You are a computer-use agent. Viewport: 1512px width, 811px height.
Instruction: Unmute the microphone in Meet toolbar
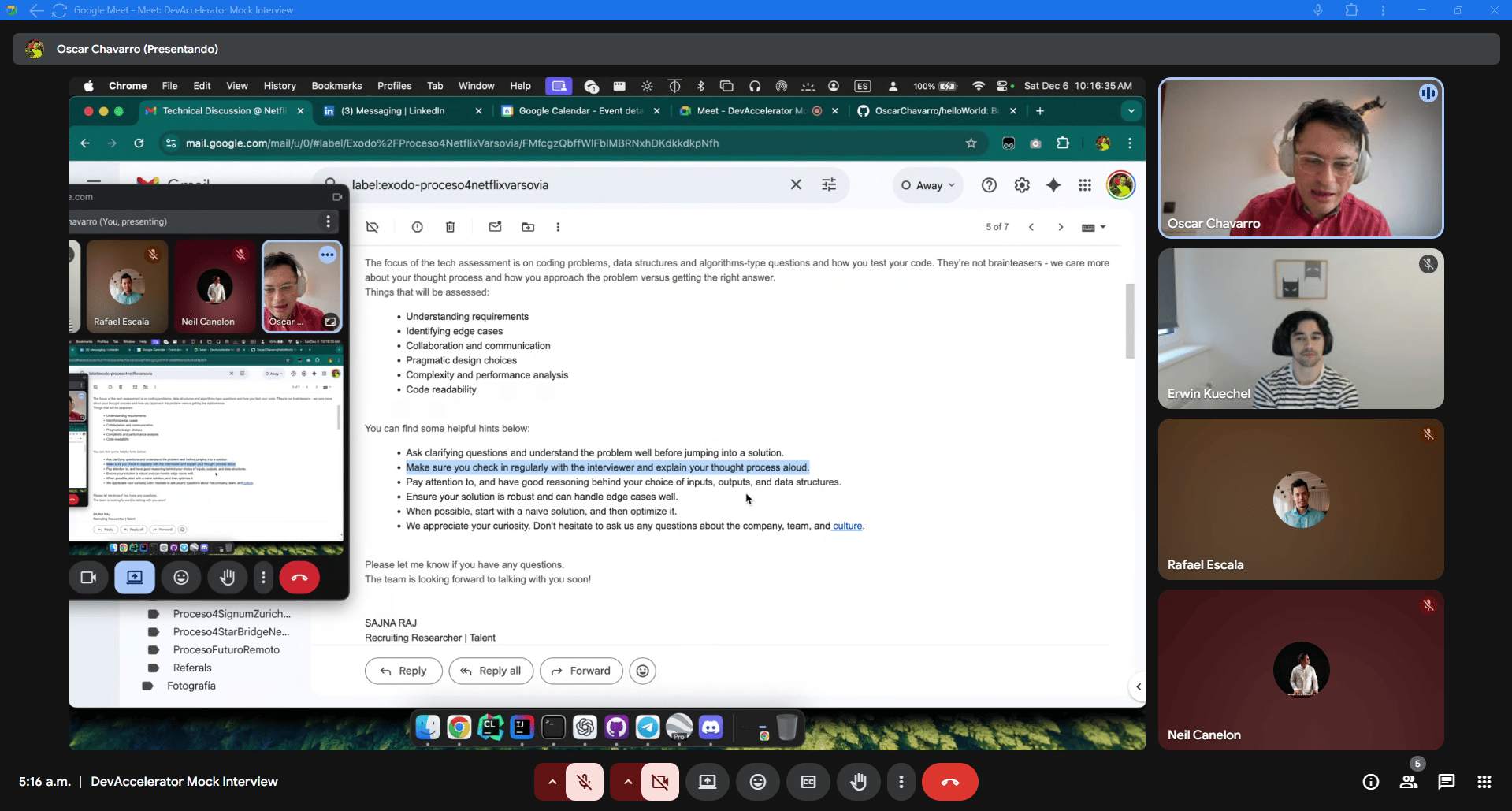pyautogui.click(x=584, y=782)
